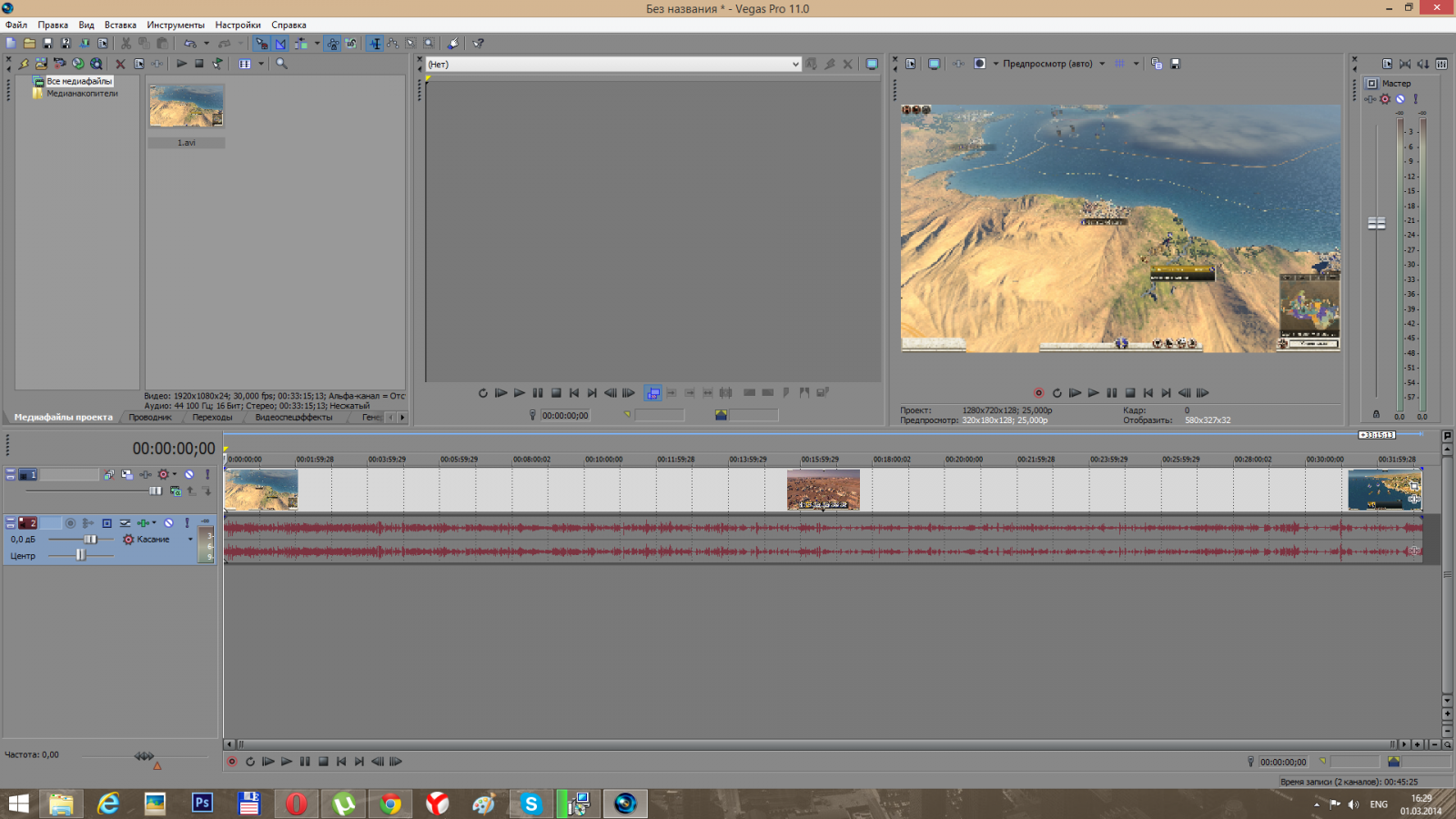Solo audio track 2

click(187, 523)
